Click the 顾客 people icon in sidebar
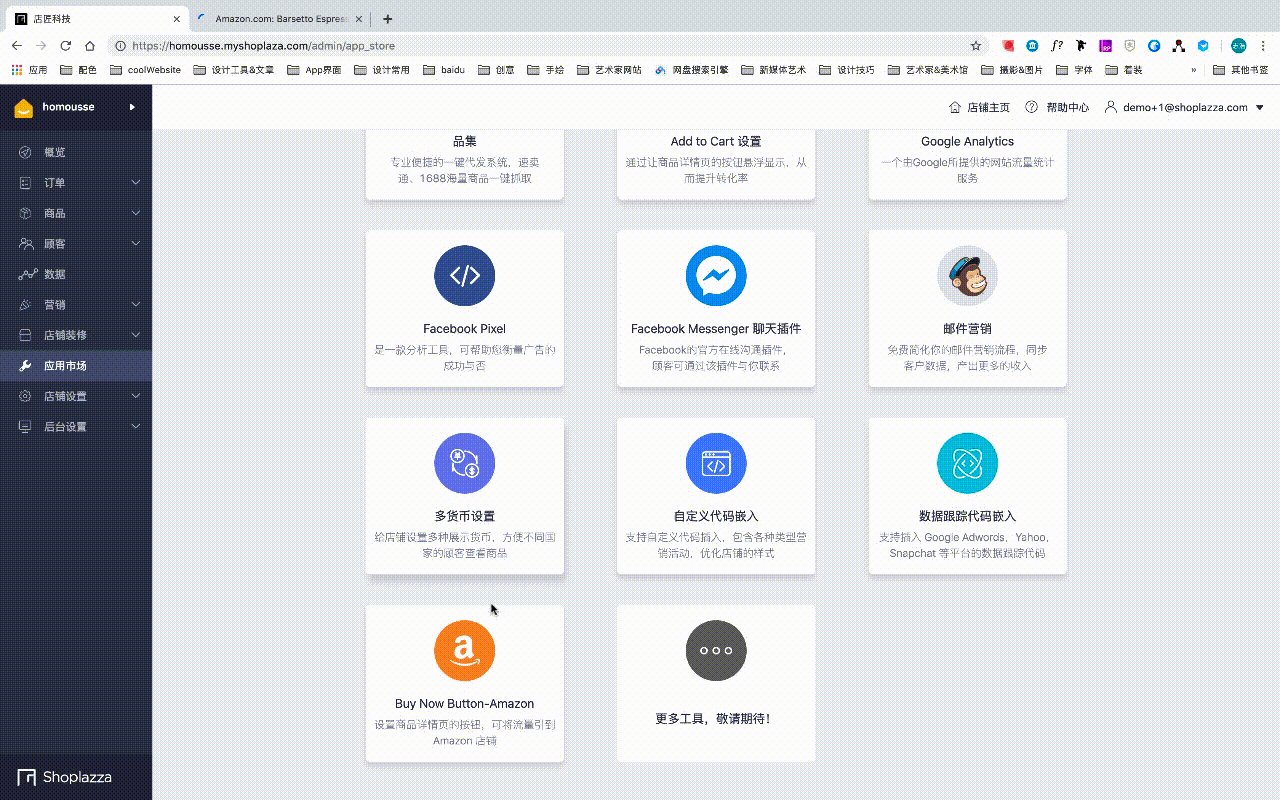The width and height of the screenshot is (1280, 800). pos(27,244)
